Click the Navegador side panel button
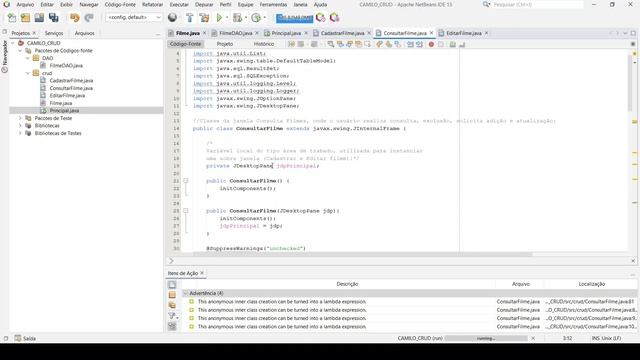Viewport: 640px width, 360px height. (x=4, y=57)
